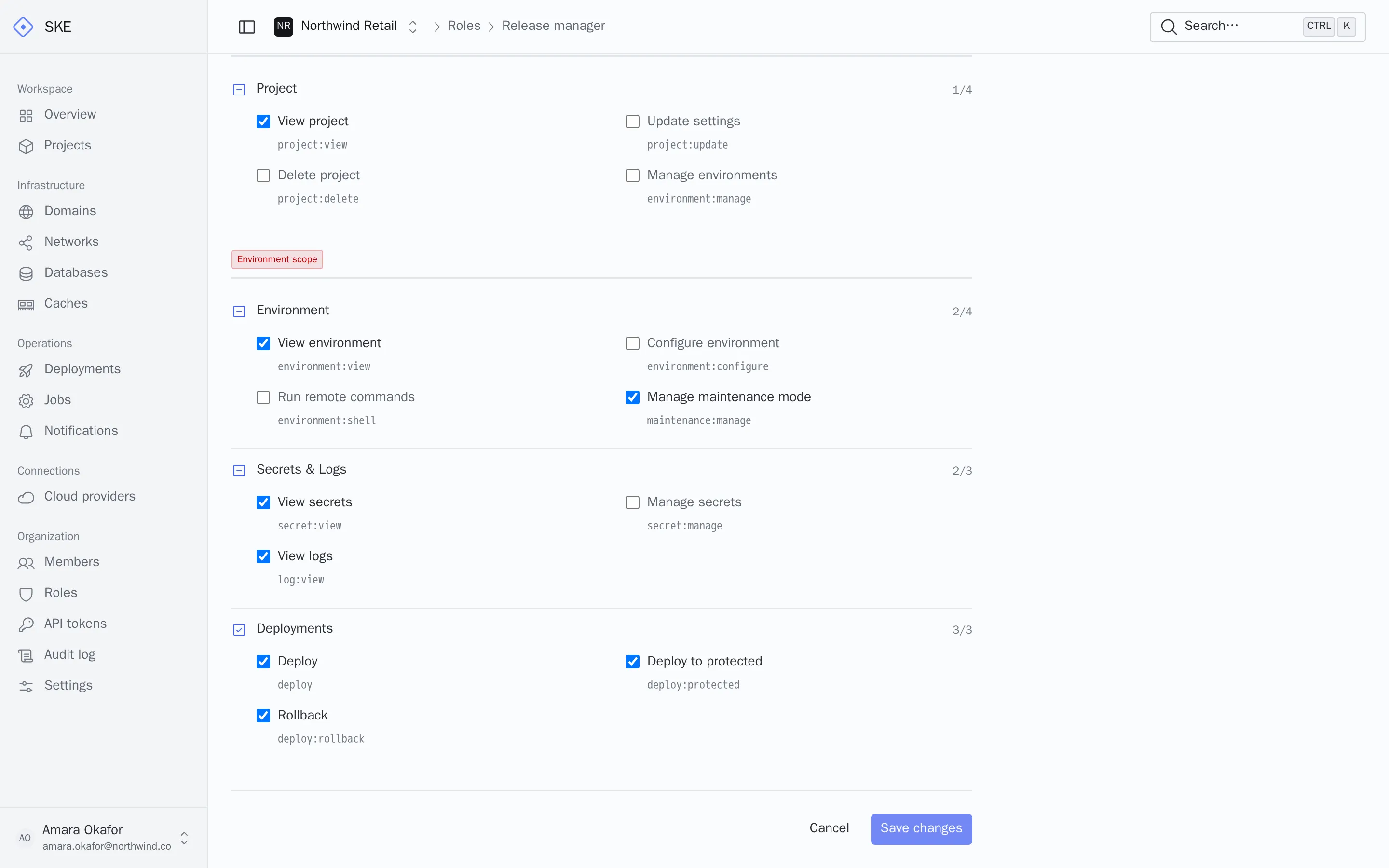Click the 1/4 Project counter
The width and height of the screenshot is (1389, 868).
pos(962,90)
